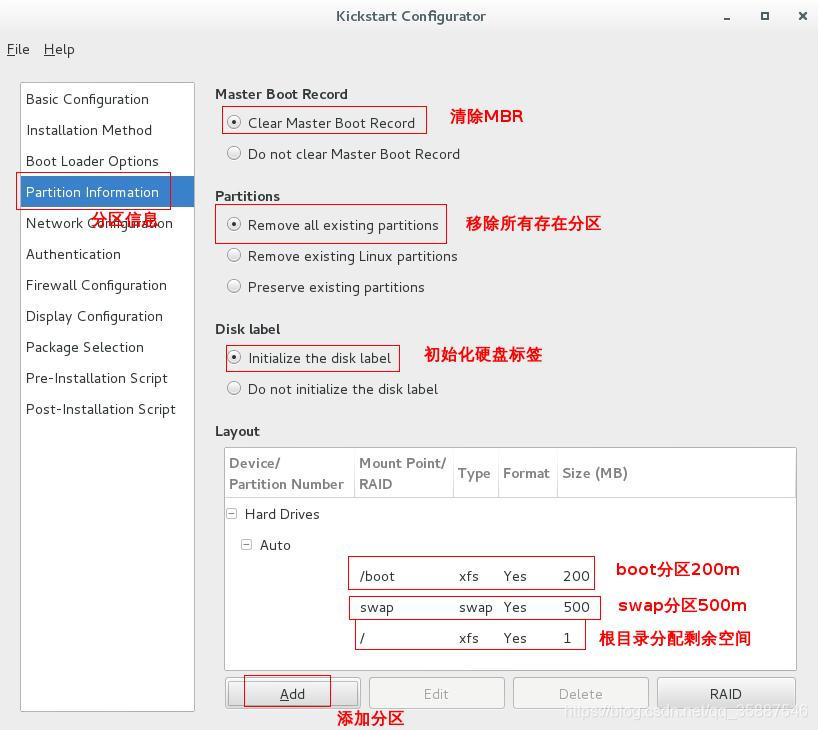Select Partition Information section
Screen dimensions: 818x730
coord(107,192)
